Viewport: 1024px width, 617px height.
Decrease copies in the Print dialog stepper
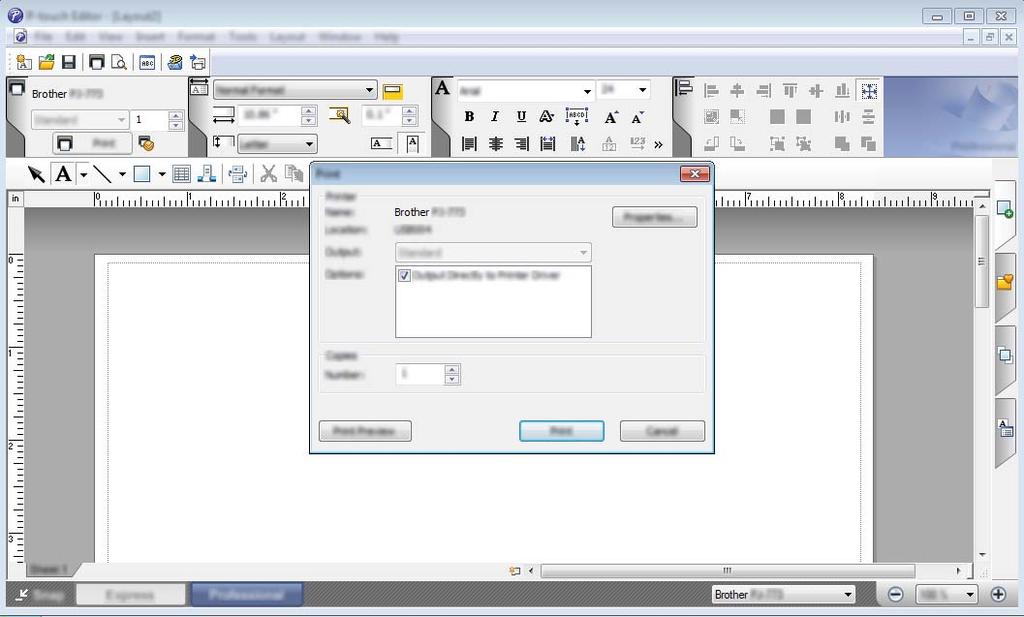pyautogui.click(x=452, y=379)
